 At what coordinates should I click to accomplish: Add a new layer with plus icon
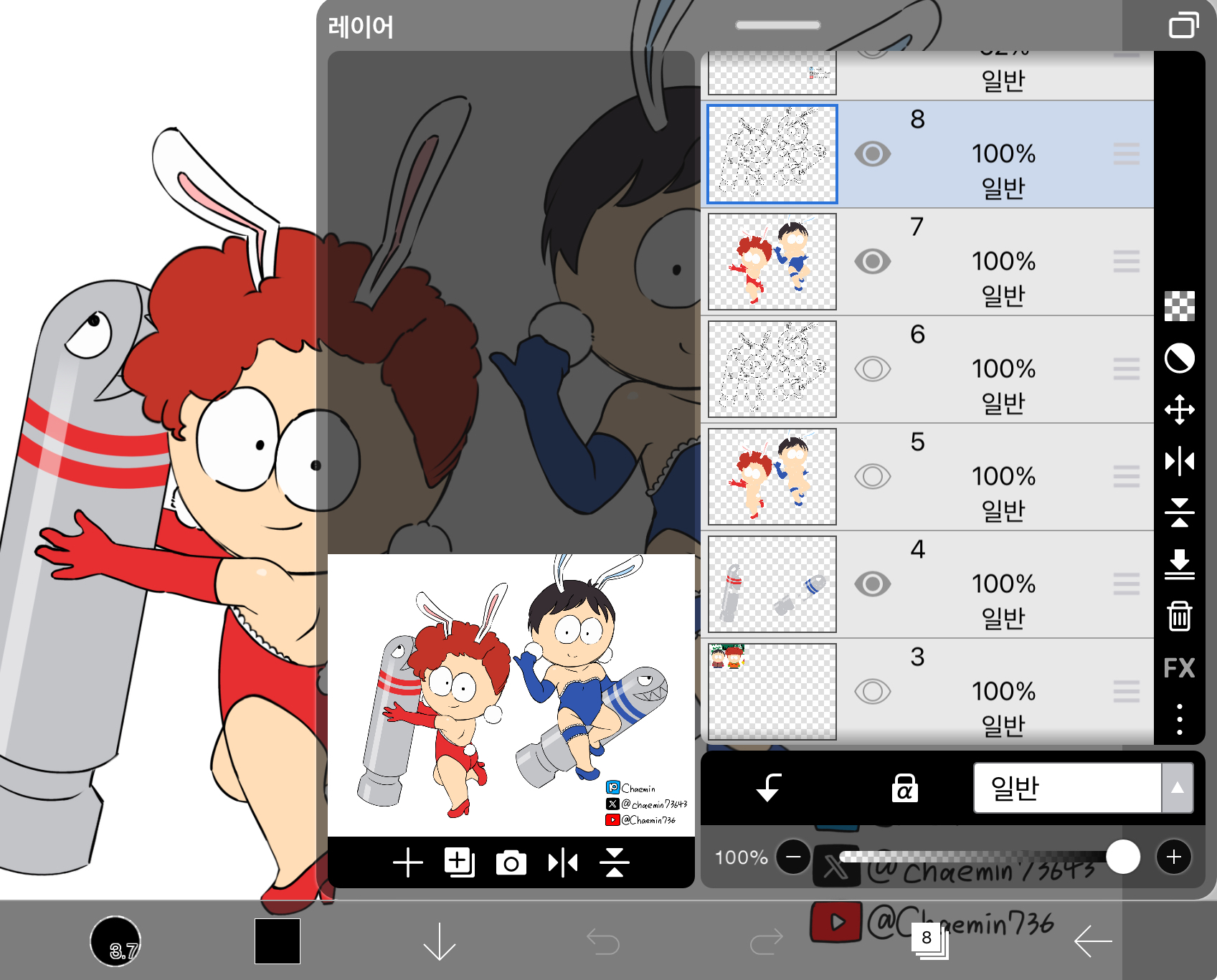(x=407, y=862)
